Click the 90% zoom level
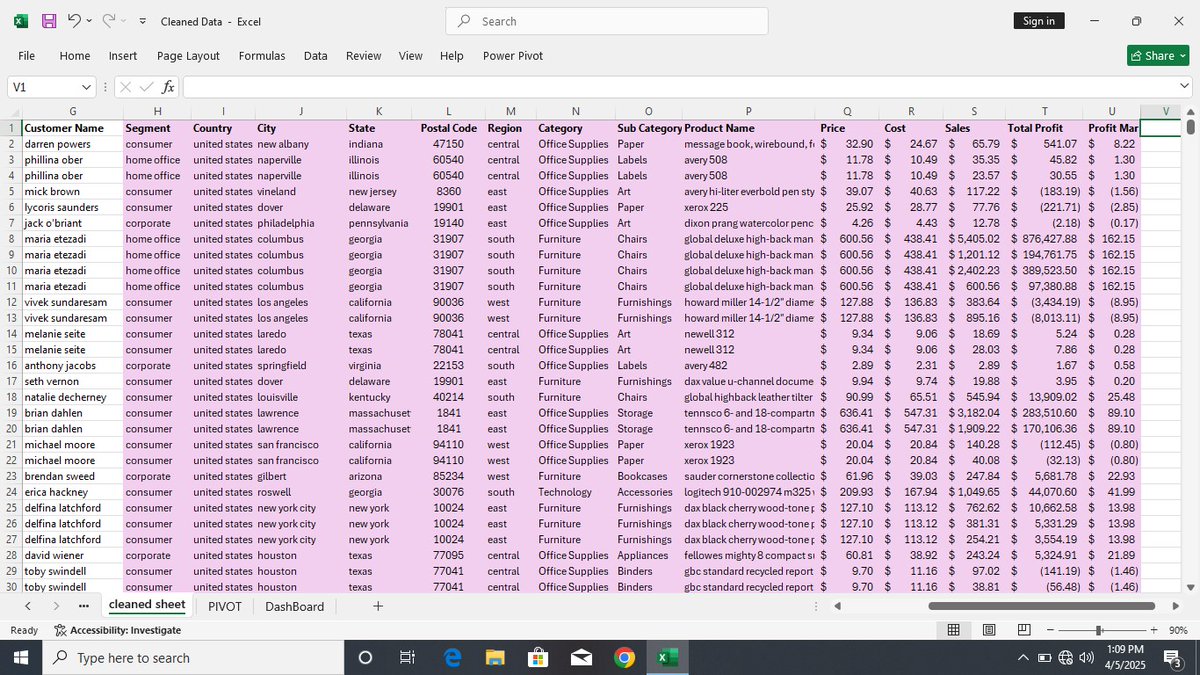This screenshot has height=675, width=1200. 1176,630
